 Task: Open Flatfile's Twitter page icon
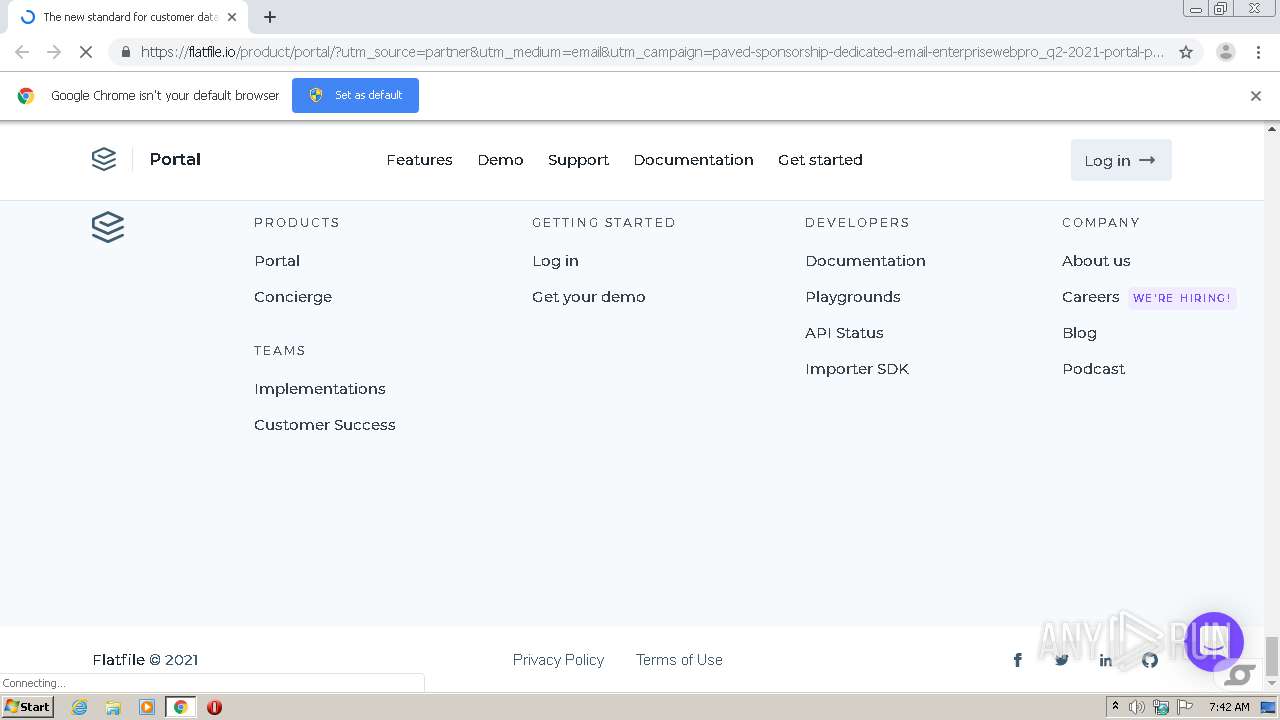pyautogui.click(x=1062, y=660)
